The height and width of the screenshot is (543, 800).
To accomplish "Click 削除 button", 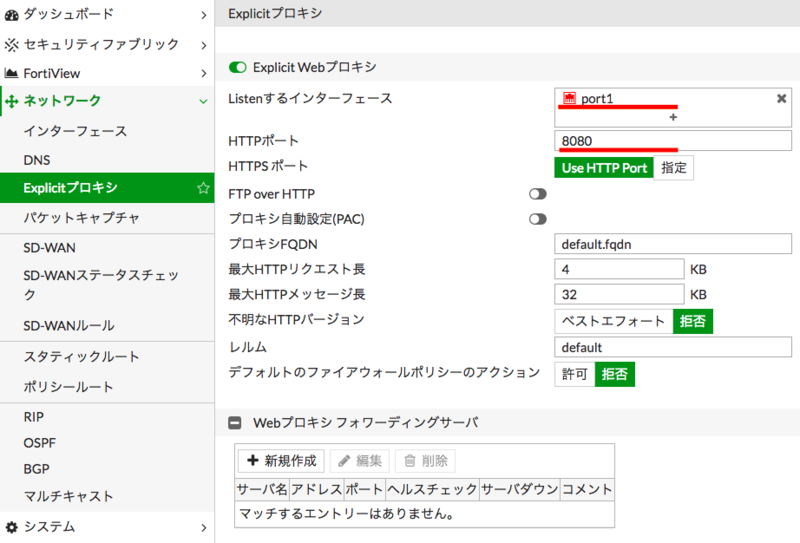I will [426, 461].
